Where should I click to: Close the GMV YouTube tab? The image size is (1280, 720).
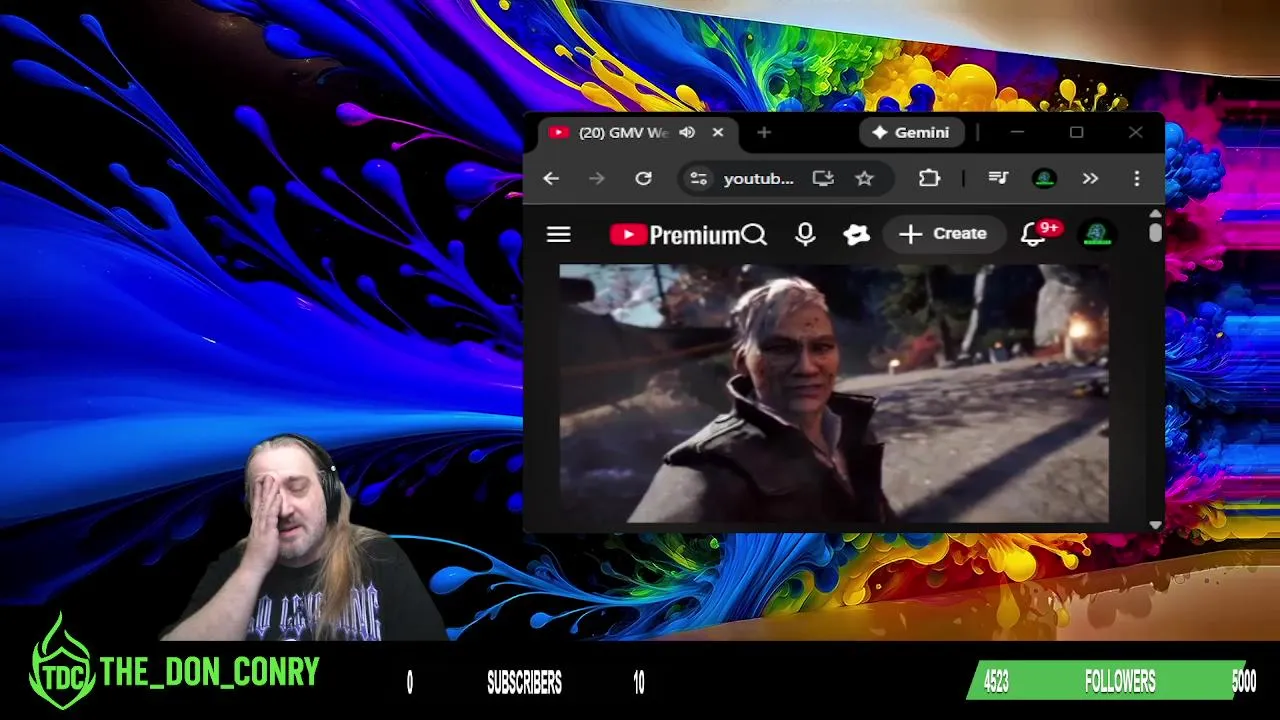[718, 132]
